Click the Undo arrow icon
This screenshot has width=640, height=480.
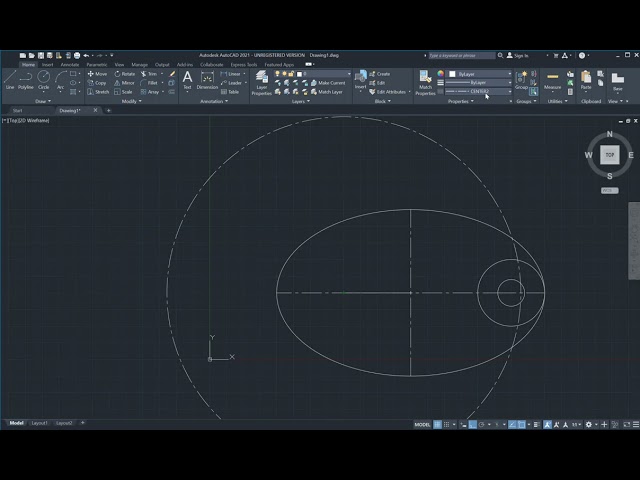(86, 56)
